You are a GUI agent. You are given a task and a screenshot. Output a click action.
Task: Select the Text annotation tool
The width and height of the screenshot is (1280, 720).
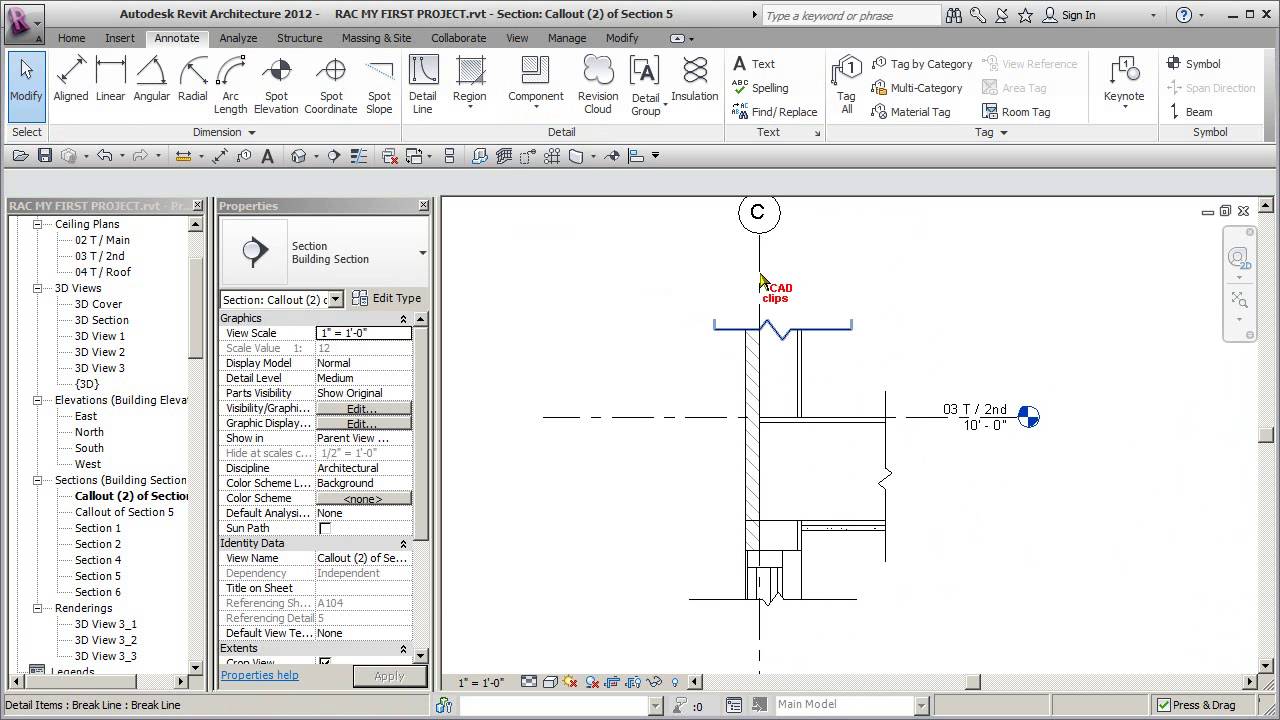coord(754,64)
